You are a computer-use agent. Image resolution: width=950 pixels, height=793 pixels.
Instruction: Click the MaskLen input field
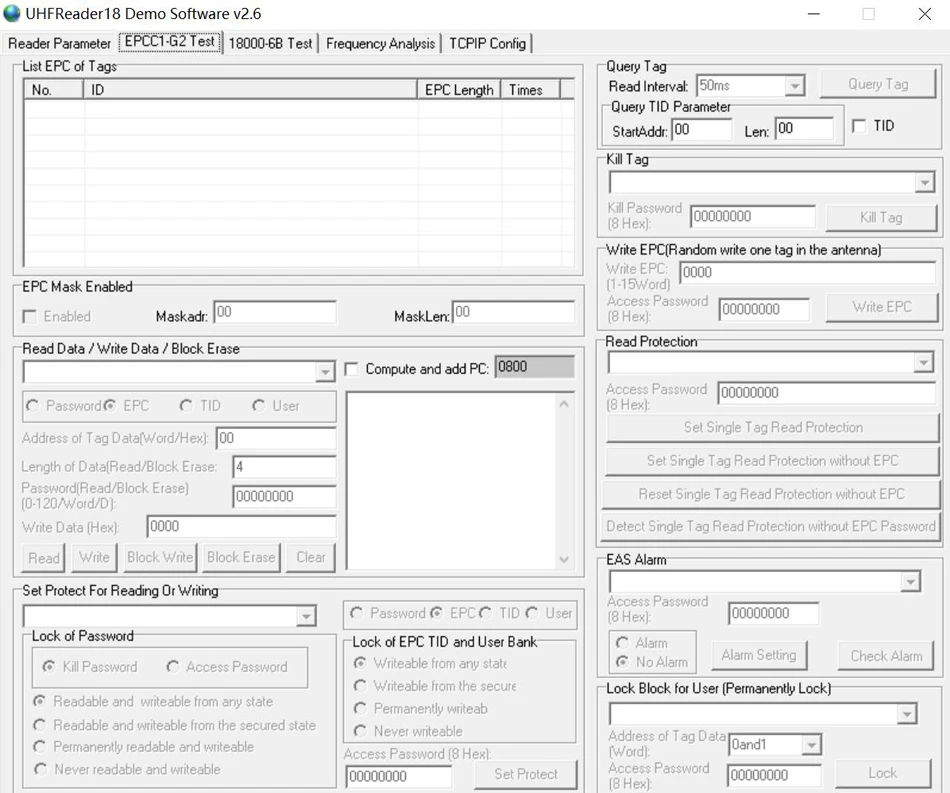pos(513,313)
